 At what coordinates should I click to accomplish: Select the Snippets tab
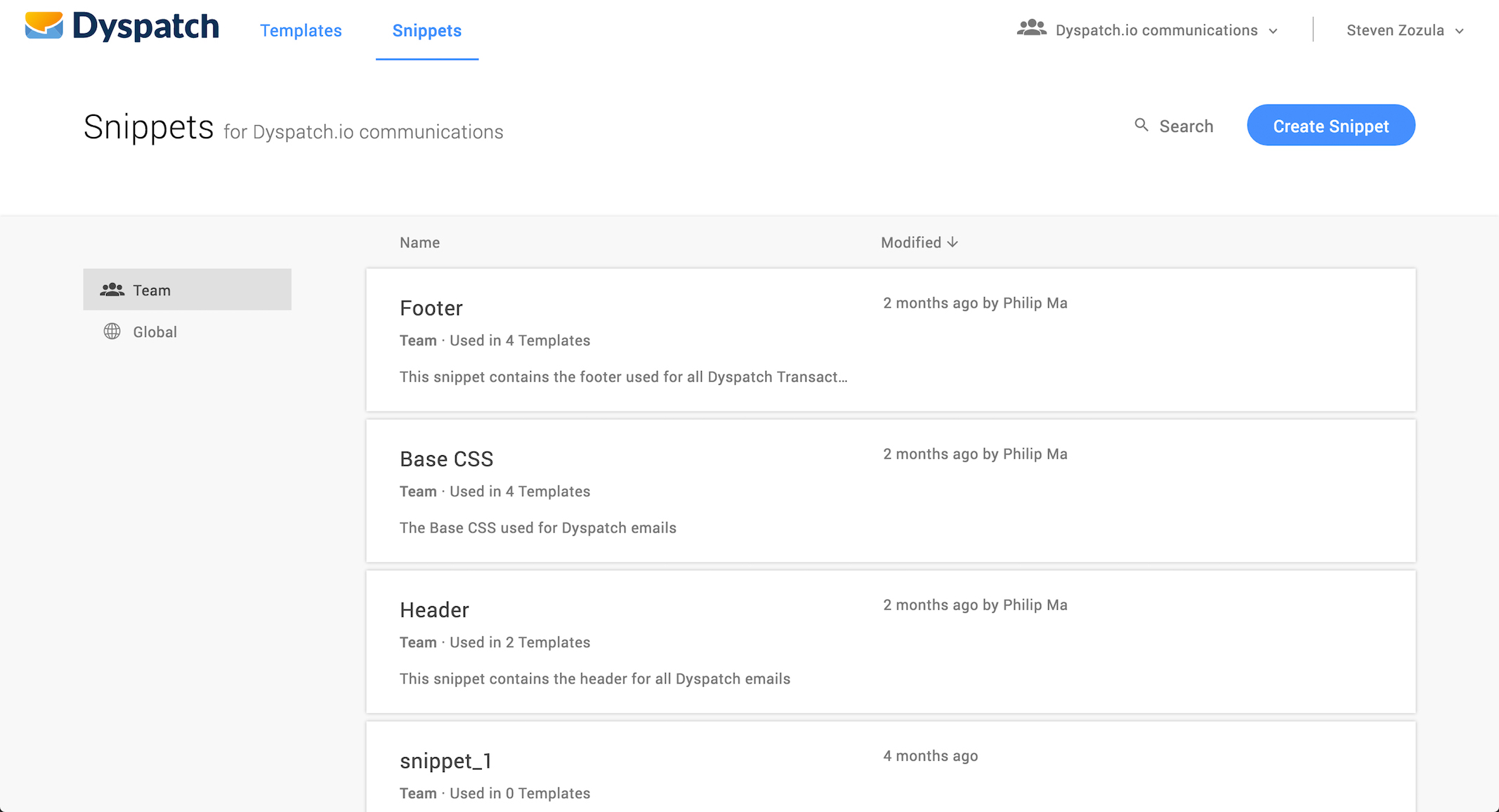tap(427, 30)
